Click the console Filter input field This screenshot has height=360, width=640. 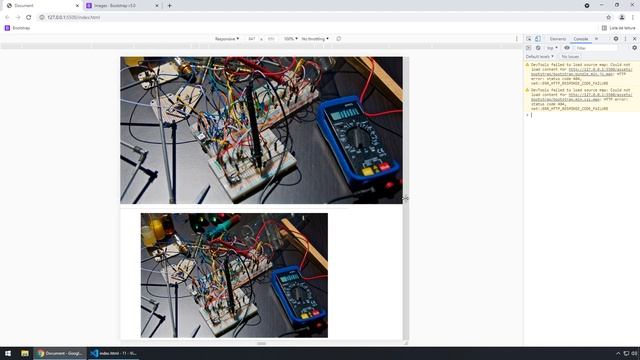point(596,48)
